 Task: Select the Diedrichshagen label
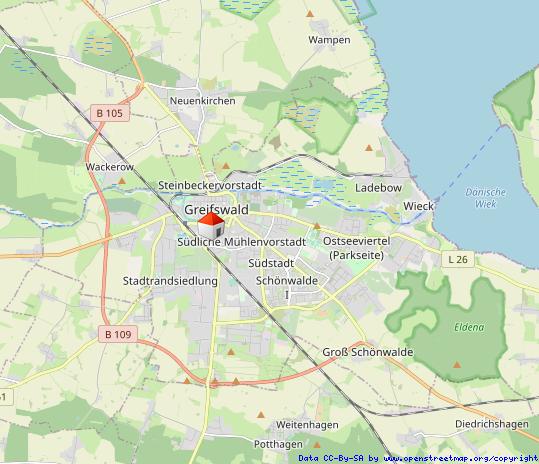(492, 424)
